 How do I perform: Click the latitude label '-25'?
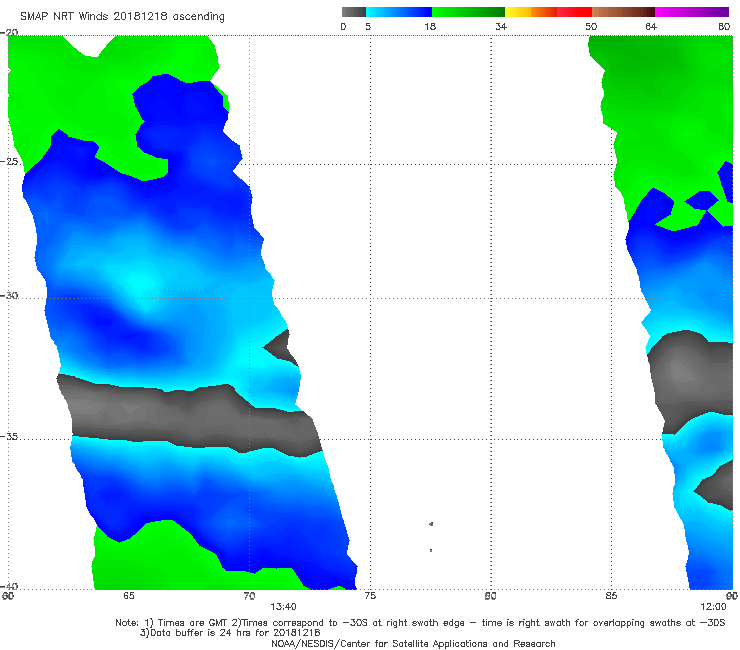coord(10,162)
